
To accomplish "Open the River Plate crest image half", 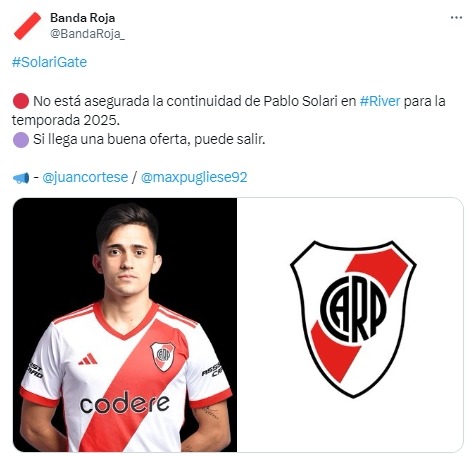I will (x=350, y=325).
